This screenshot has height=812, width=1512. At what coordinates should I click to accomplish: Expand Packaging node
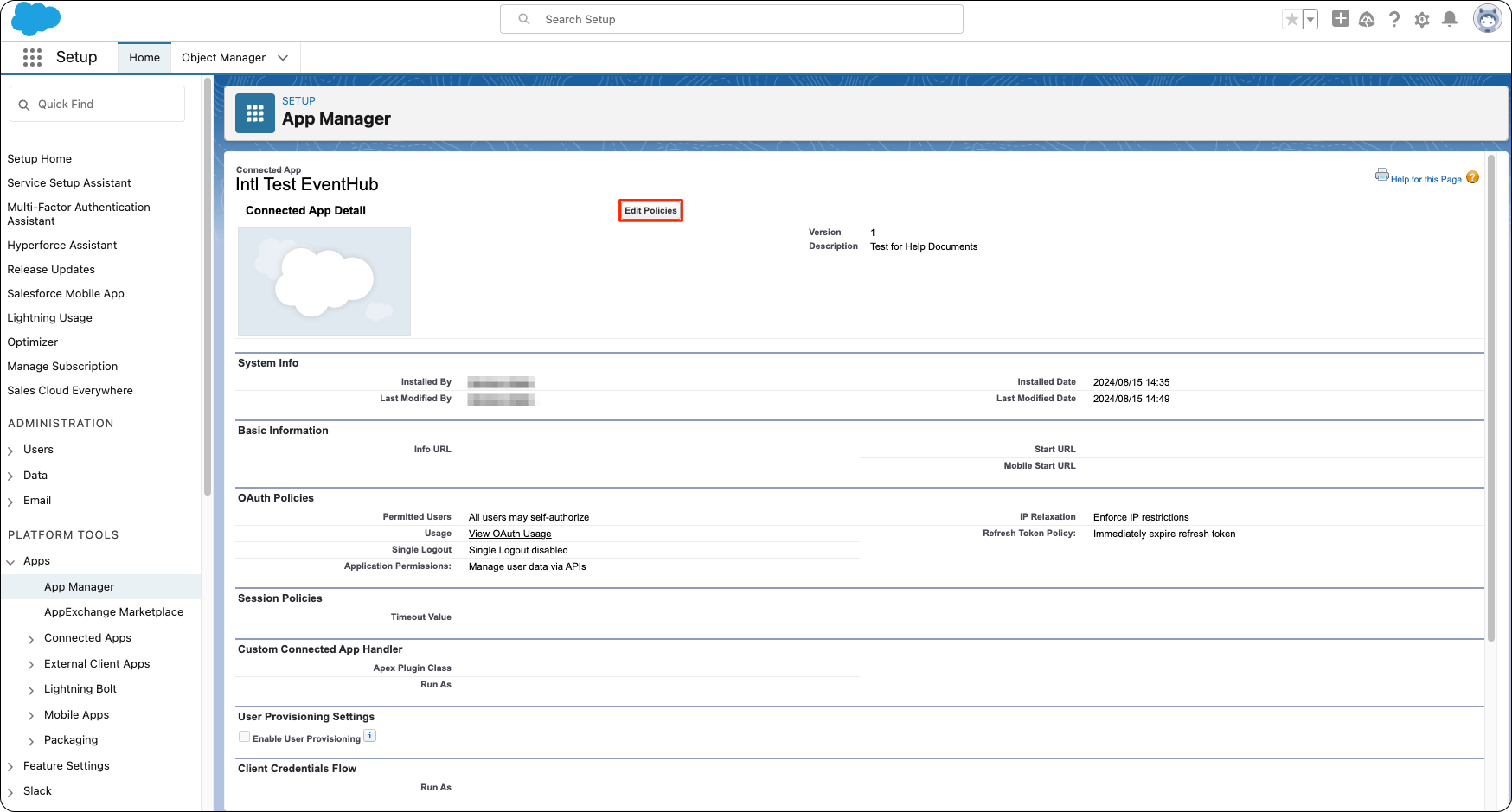[31, 741]
